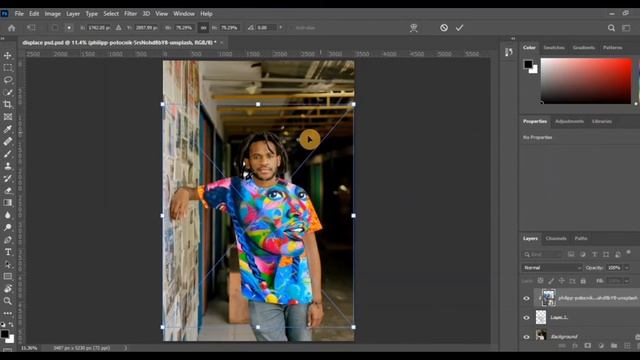Select the Path Selection tool
Screen dimensions: 640x360
(8, 264)
